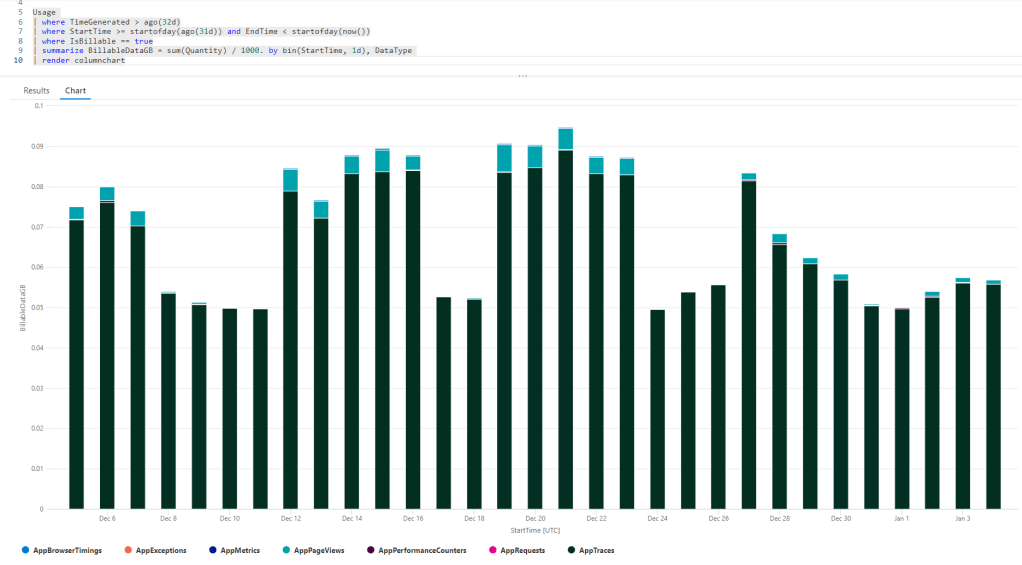Click the orange AppExceptions legend dot

pos(127,550)
